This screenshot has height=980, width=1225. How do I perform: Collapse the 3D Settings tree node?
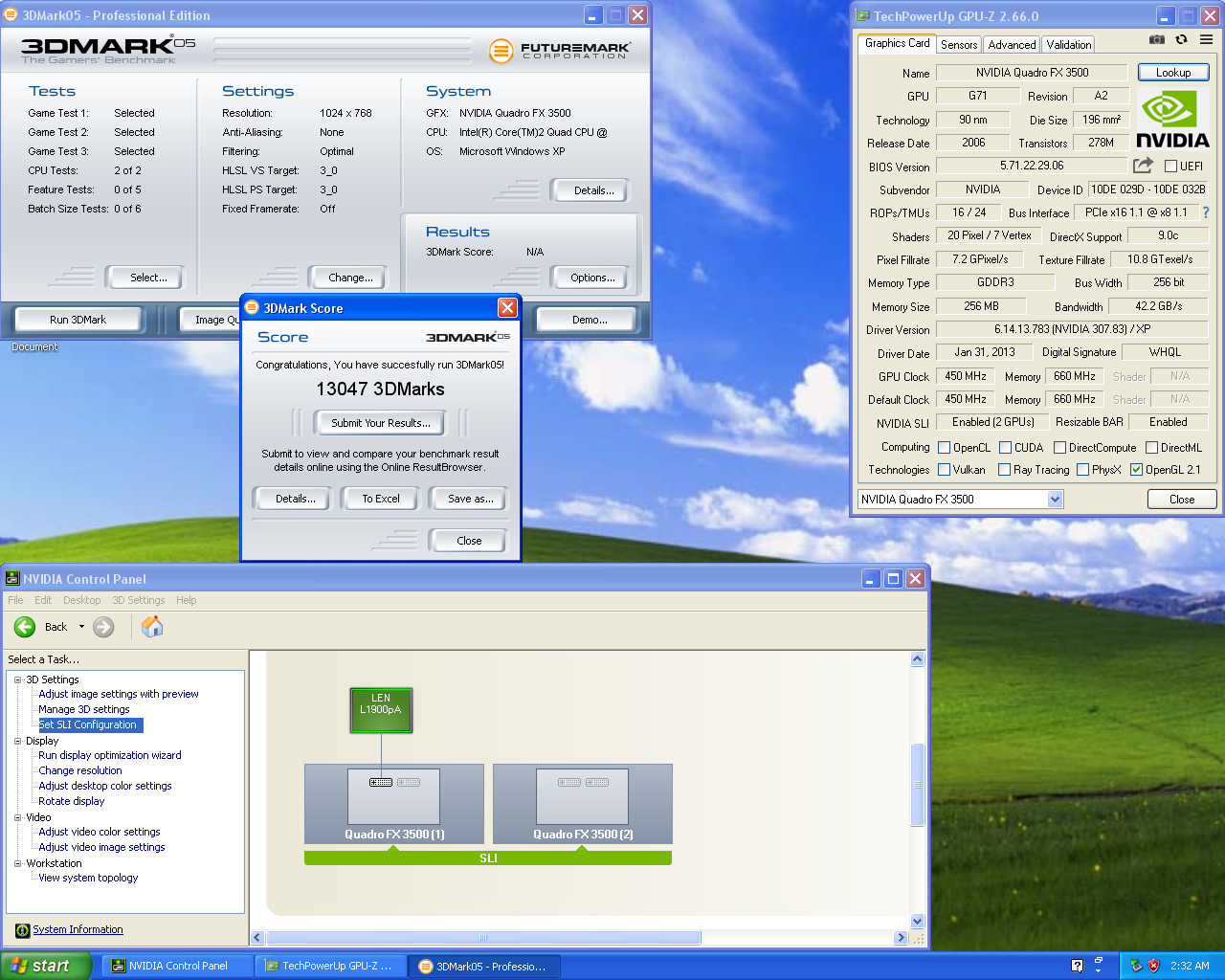pyautogui.click(x=17, y=679)
